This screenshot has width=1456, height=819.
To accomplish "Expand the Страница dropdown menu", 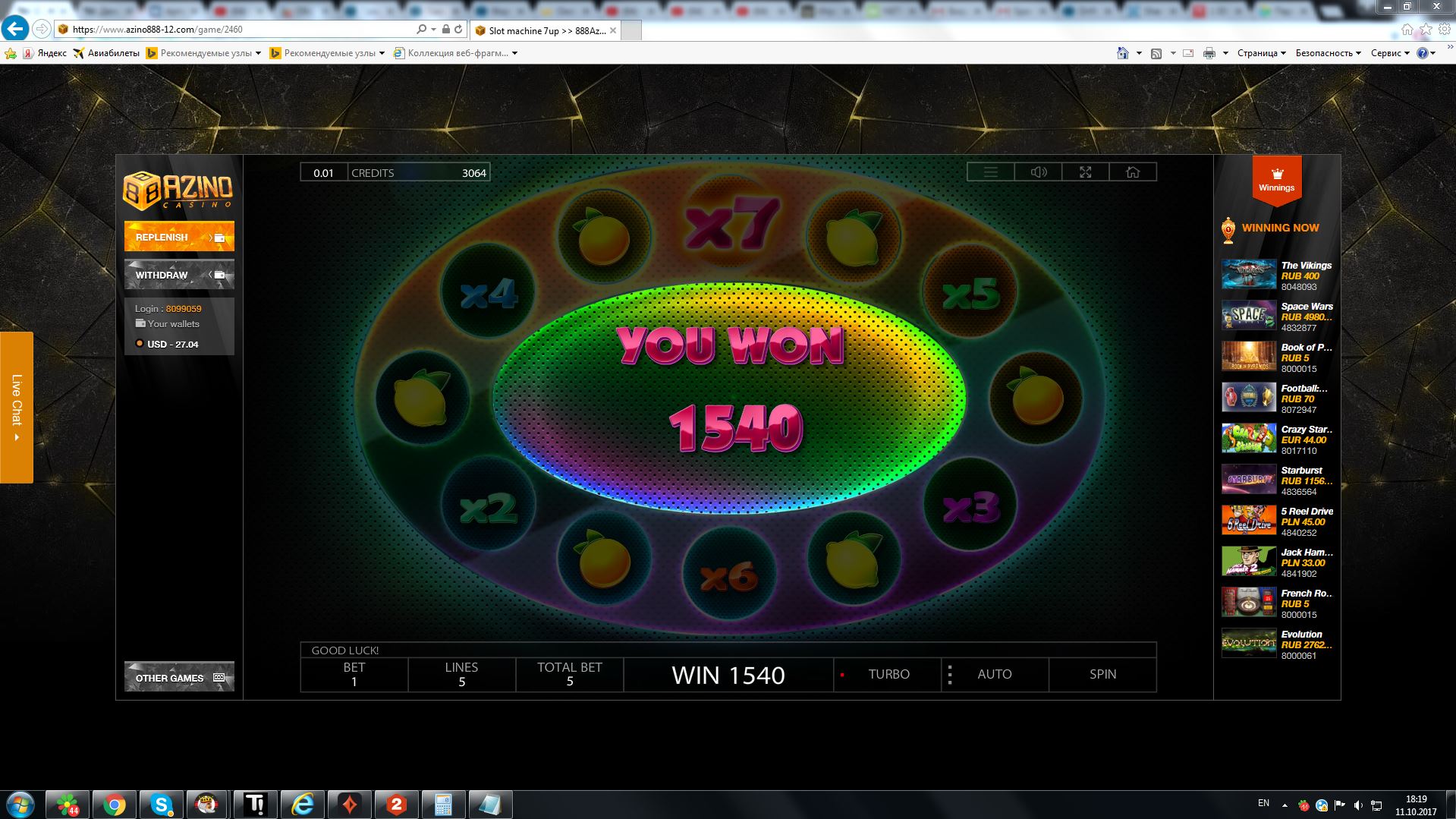I will (1261, 53).
